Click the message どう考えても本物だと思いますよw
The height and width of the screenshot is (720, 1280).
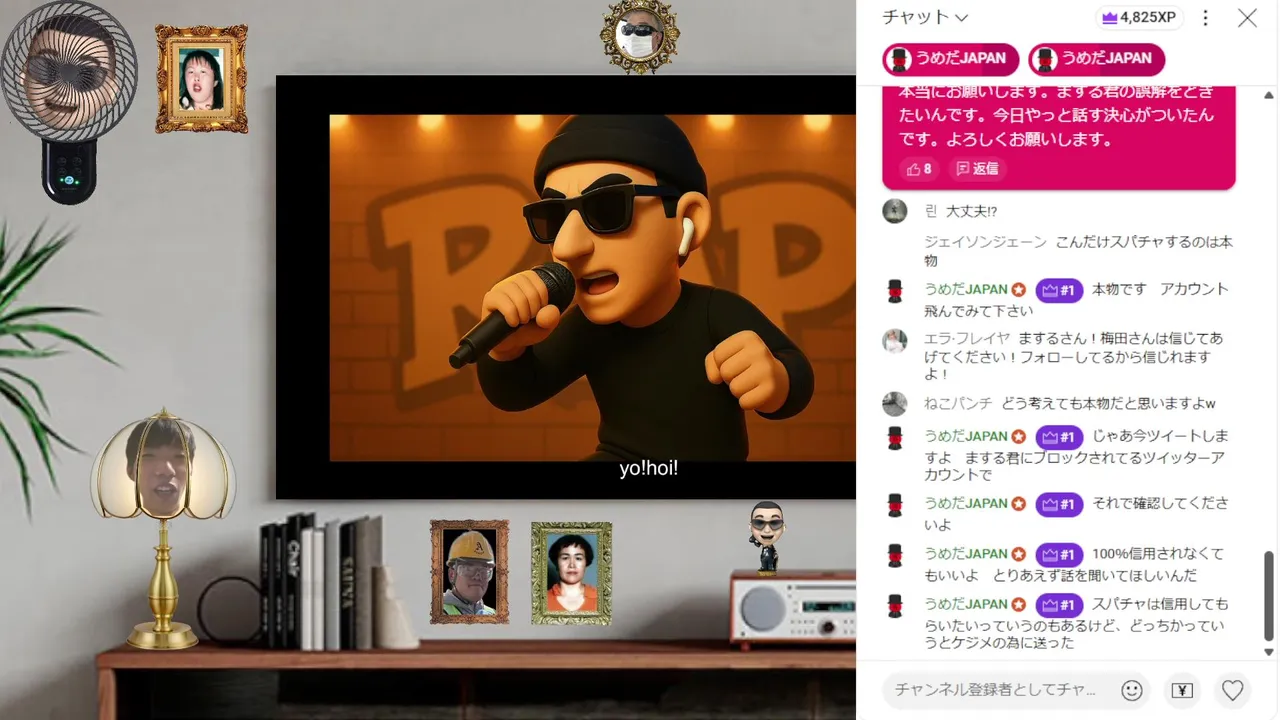click(x=1108, y=403)
